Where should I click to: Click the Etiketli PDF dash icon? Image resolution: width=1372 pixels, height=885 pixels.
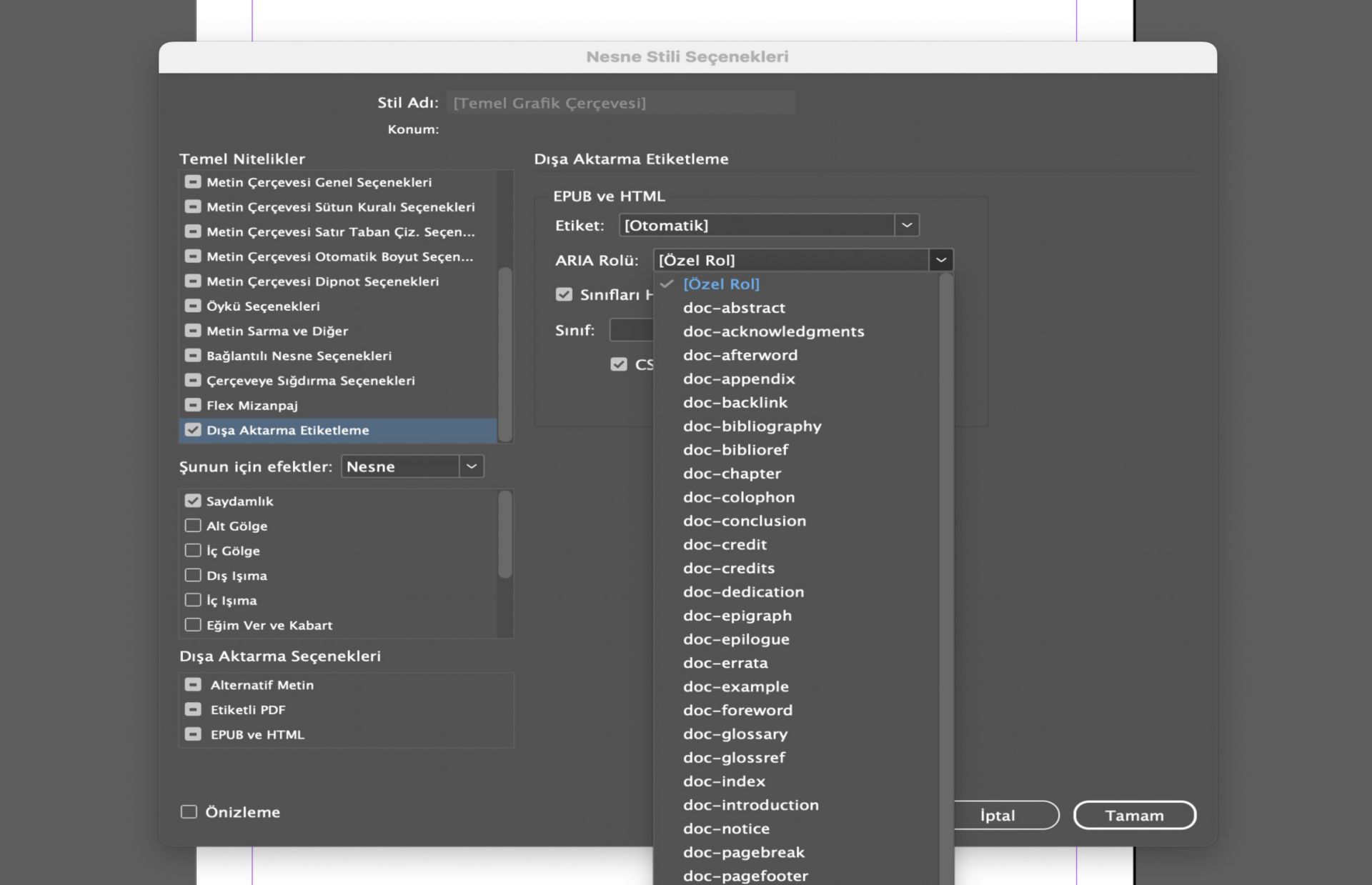click(x=193, y=709)
